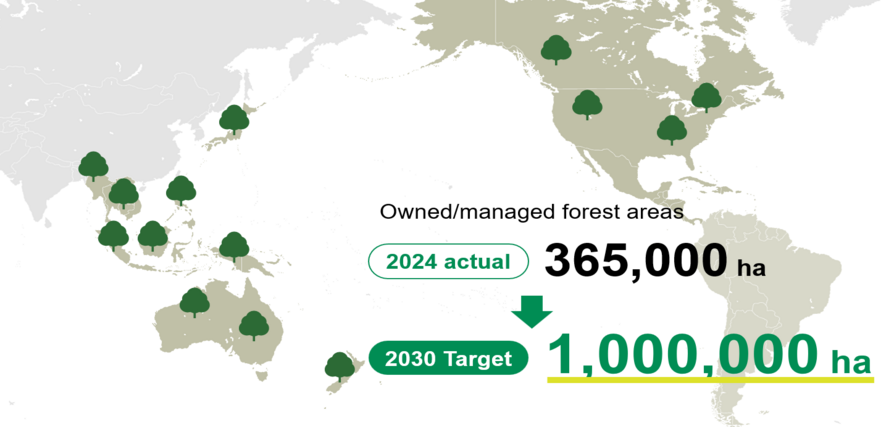Select the tree icon in the western United States
This screenshot has width=894, height=427.
tap(587, 104)
